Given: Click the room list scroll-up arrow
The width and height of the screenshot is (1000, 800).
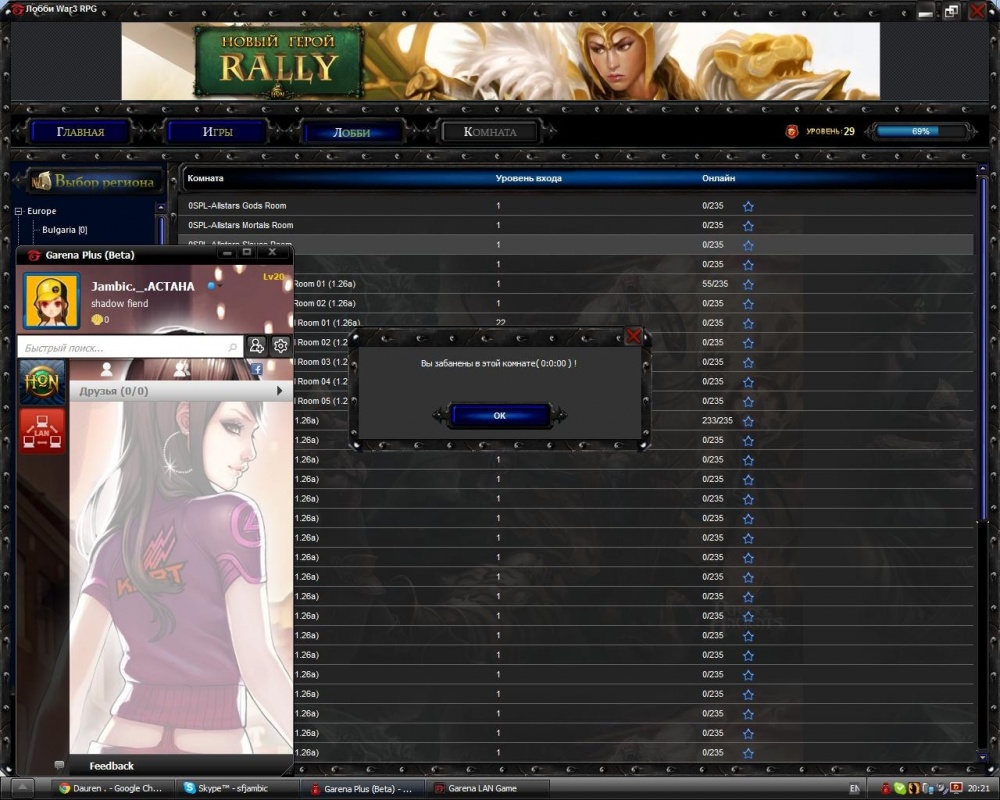Looking at the screenshot, I should (x=983, y=168).
